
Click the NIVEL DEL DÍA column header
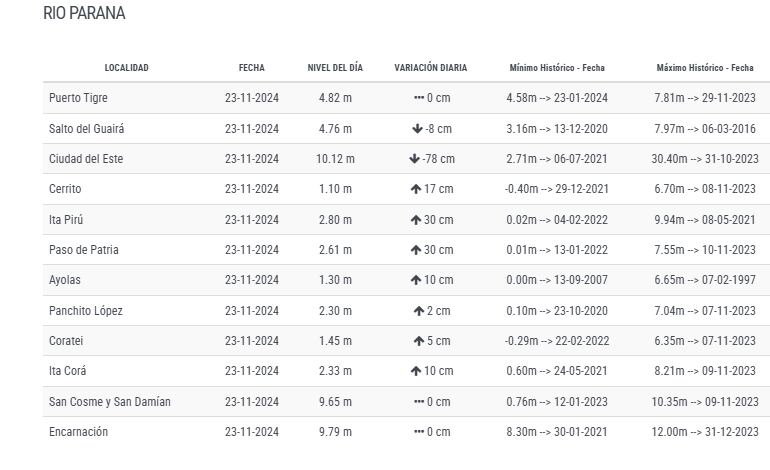tap(335, 68)
